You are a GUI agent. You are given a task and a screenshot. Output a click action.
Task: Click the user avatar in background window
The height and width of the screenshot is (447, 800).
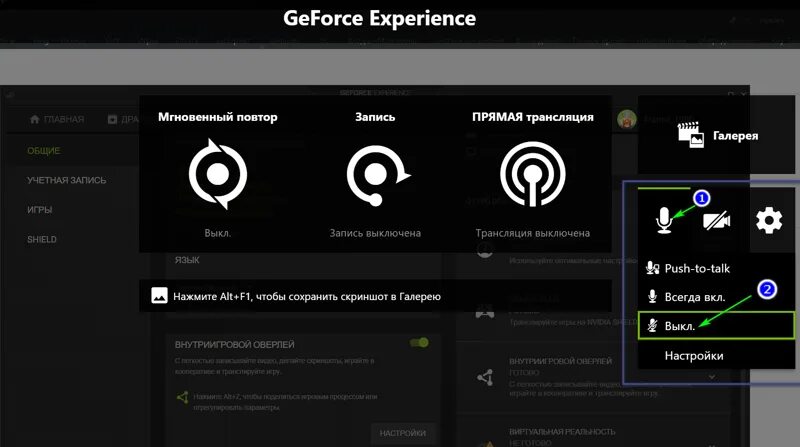(x=627, y=119)
